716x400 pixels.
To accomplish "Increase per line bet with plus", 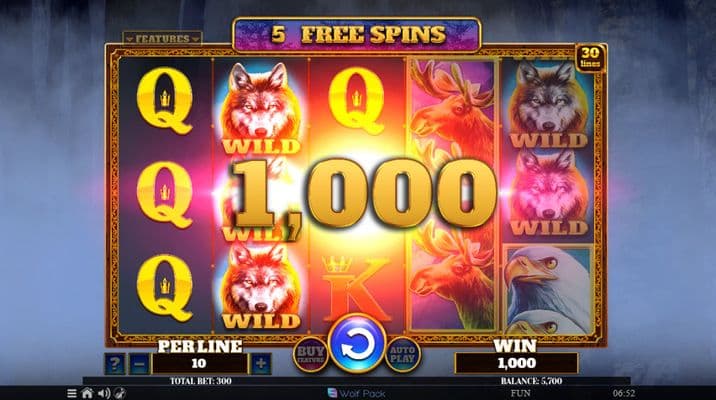I will pyautogui.click(x=261, y=364).
